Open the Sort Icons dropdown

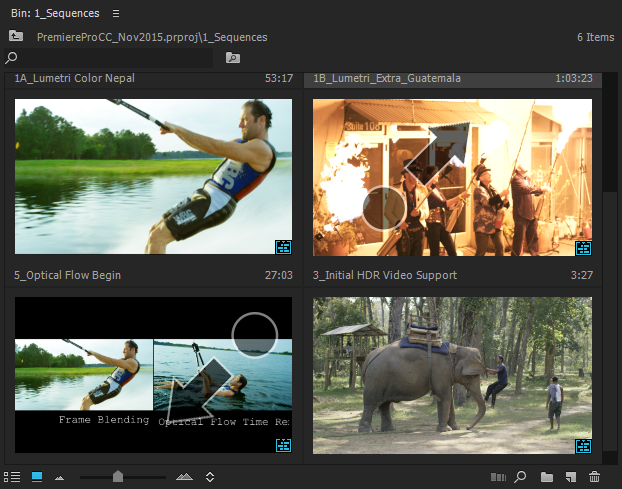pos(210,478)
